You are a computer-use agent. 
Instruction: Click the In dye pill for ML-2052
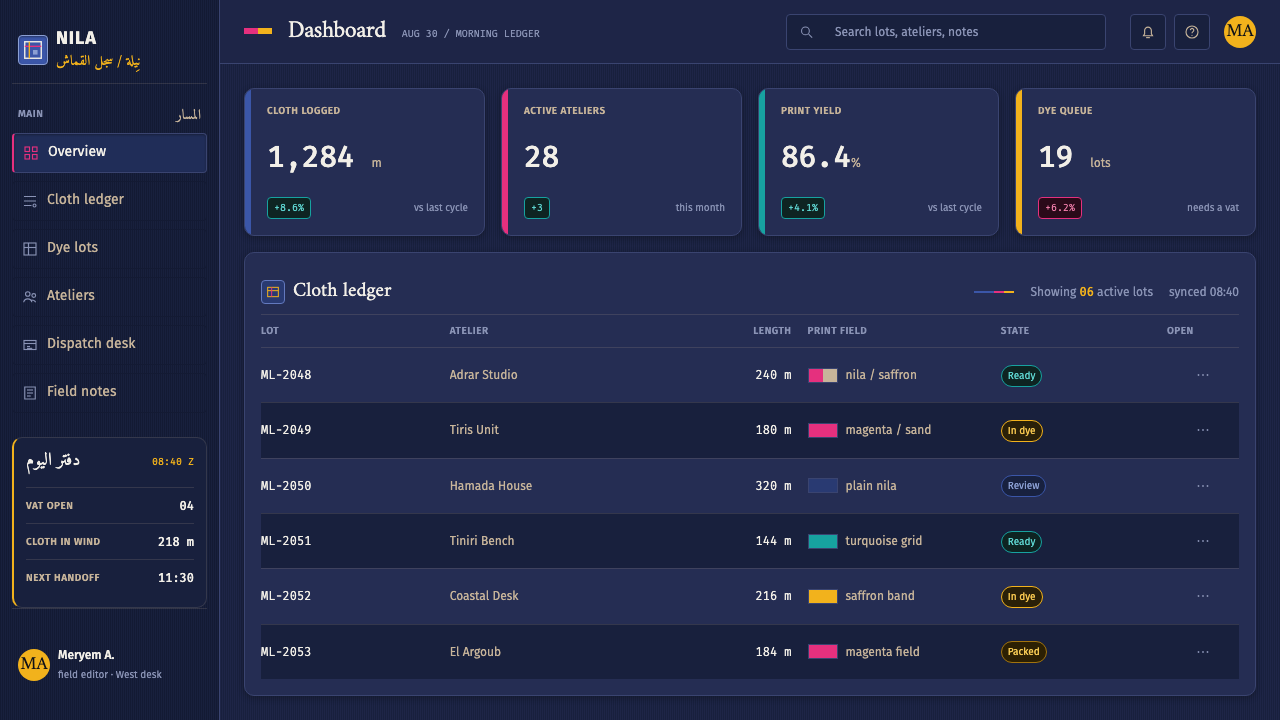click(x=1022, y=597)
